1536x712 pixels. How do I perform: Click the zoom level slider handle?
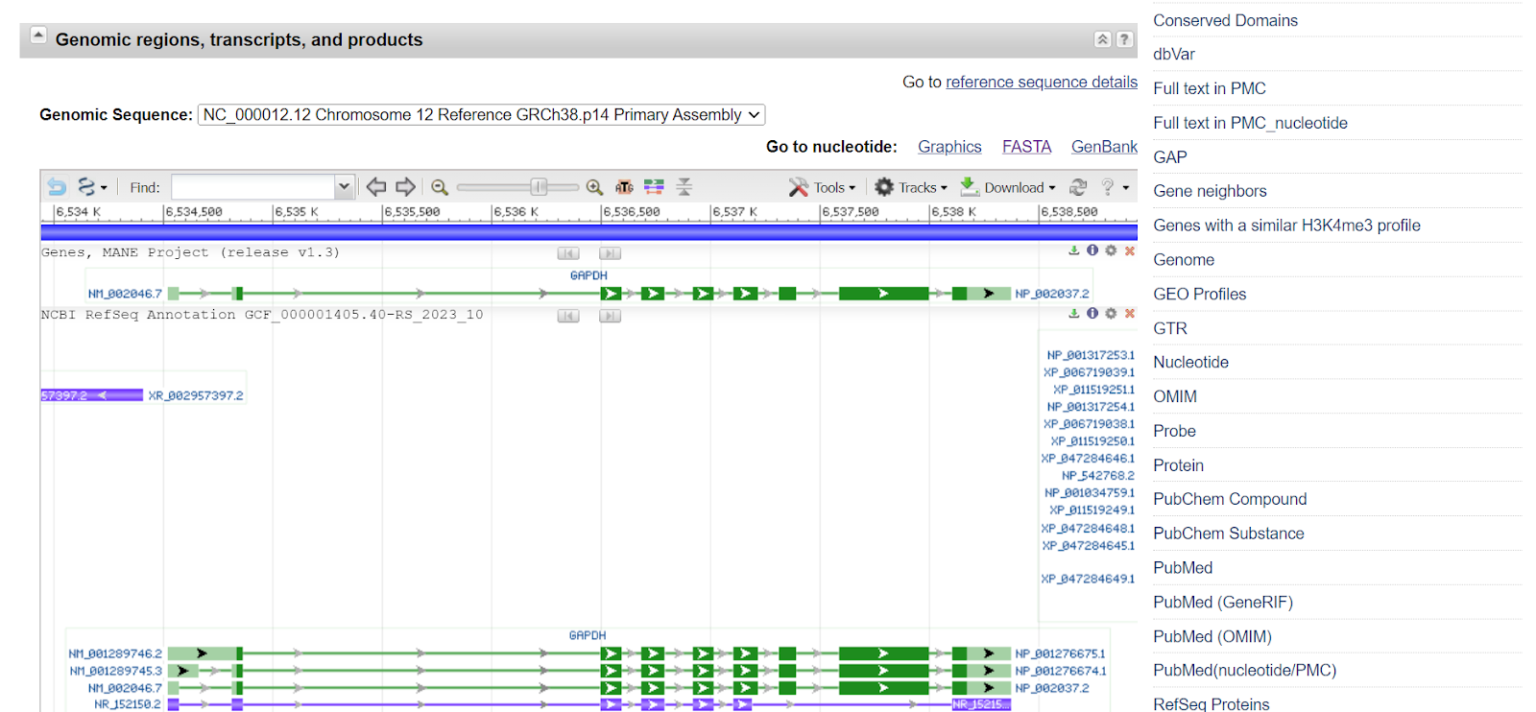[x=538, y=187]
